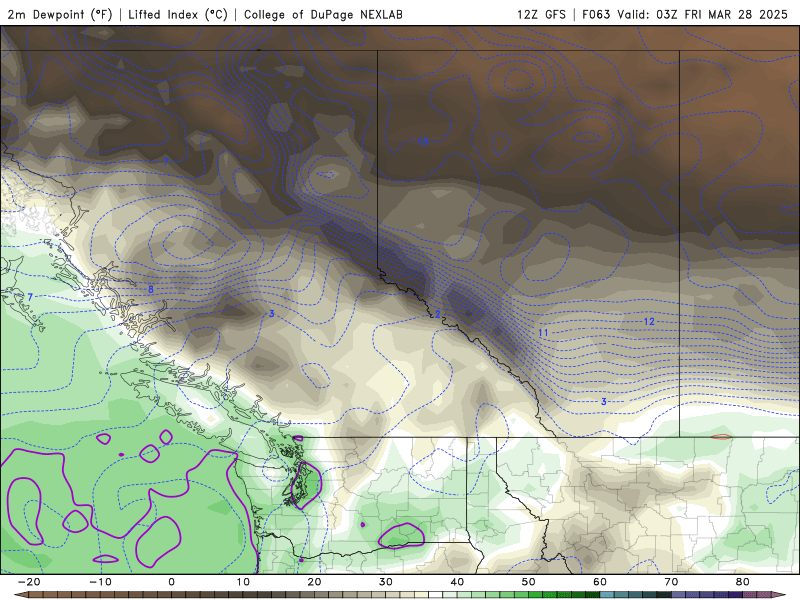The height and width of the screenshot is (600, 800).
Task: Click the blue contour label "2"
Action: click(x=437, y=314)
